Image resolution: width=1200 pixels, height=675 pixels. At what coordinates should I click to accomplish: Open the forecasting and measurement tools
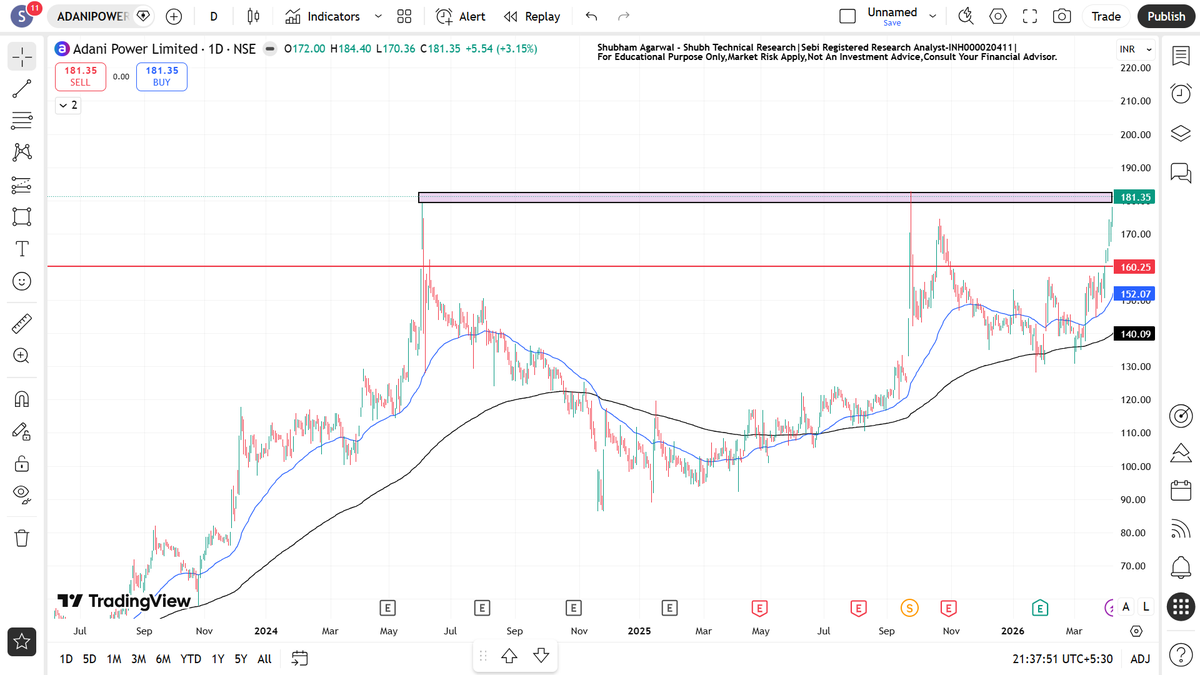(x=21, y=185)
